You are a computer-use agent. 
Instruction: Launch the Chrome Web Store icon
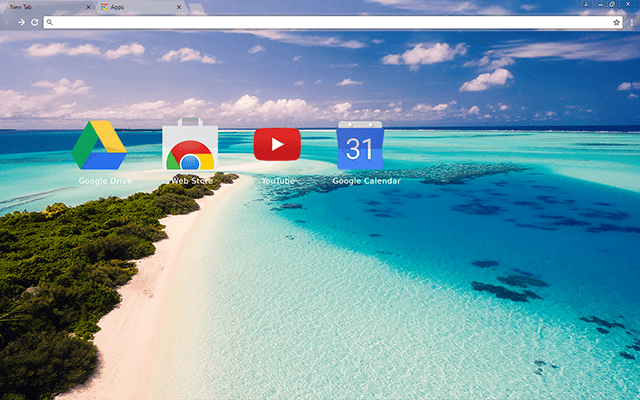(x=189, y=148)
